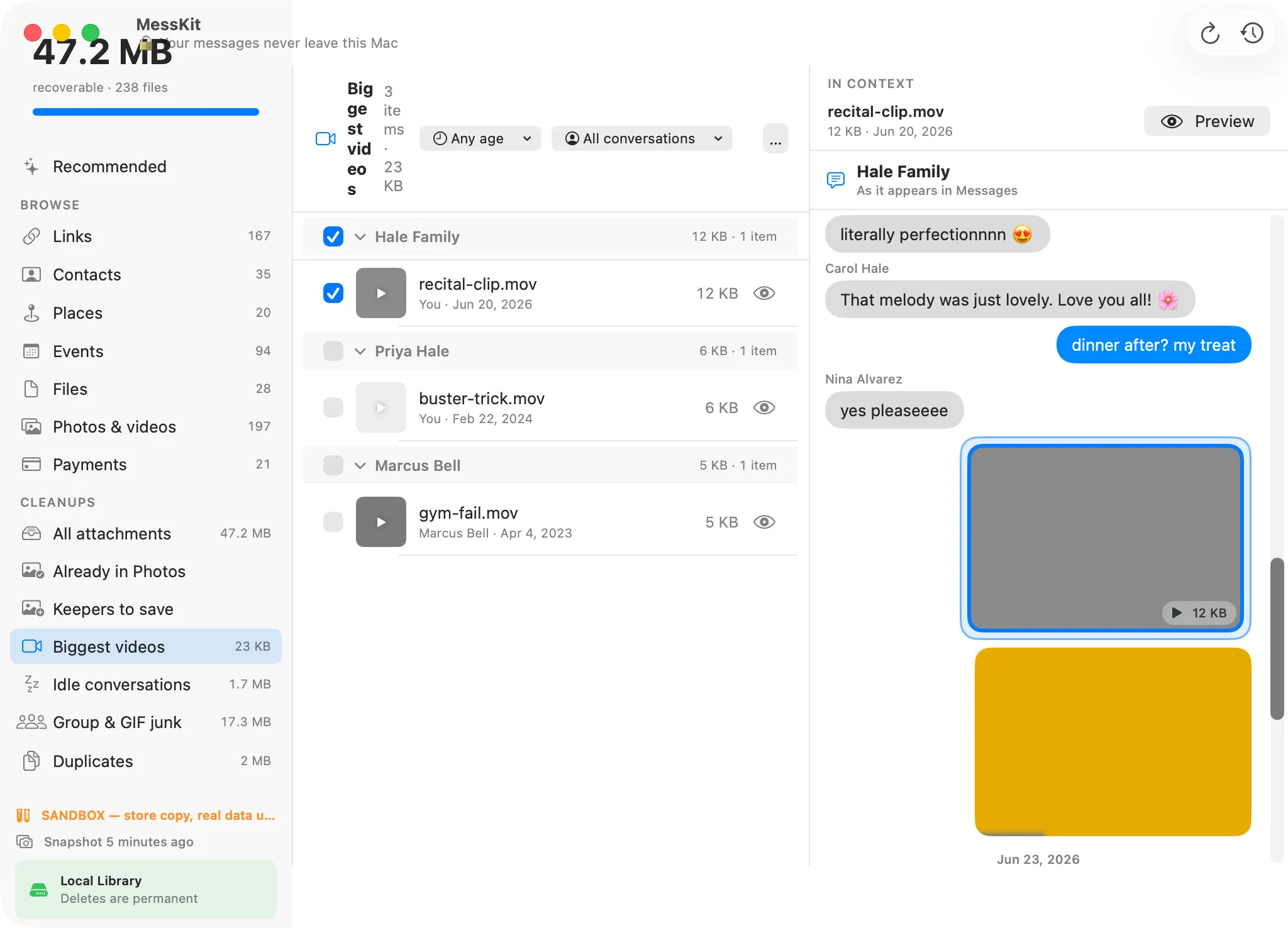Click the Preview button for recital-clip.mov
The width and height of the screenshot is (1288, 928).
click(x=1207, y=121)
